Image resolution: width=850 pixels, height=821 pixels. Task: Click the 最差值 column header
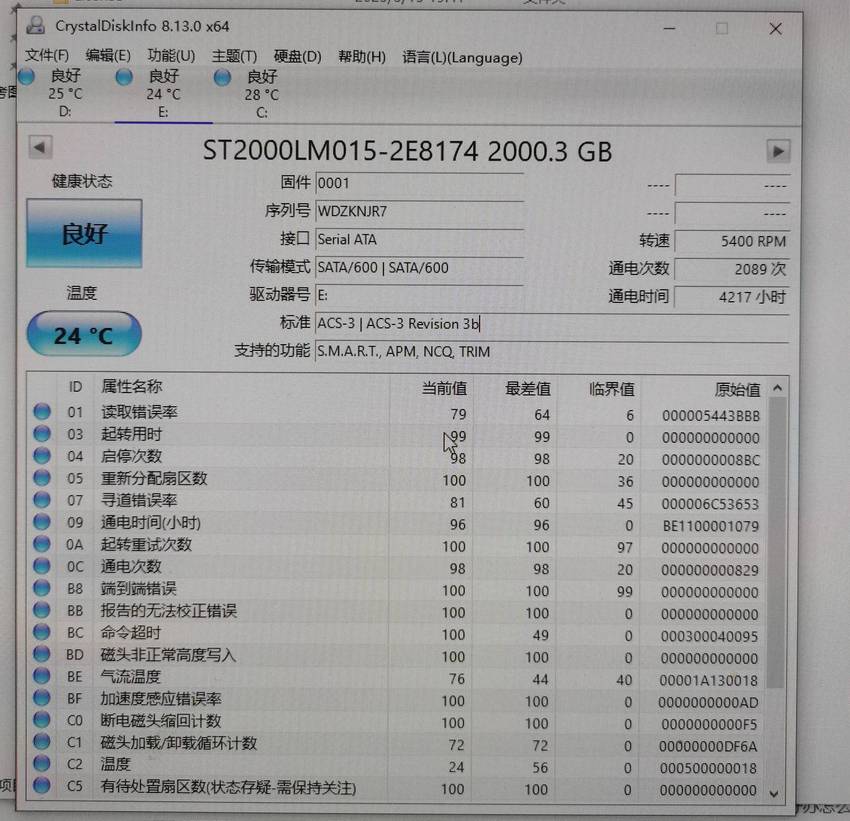click(x=528, y=389)
